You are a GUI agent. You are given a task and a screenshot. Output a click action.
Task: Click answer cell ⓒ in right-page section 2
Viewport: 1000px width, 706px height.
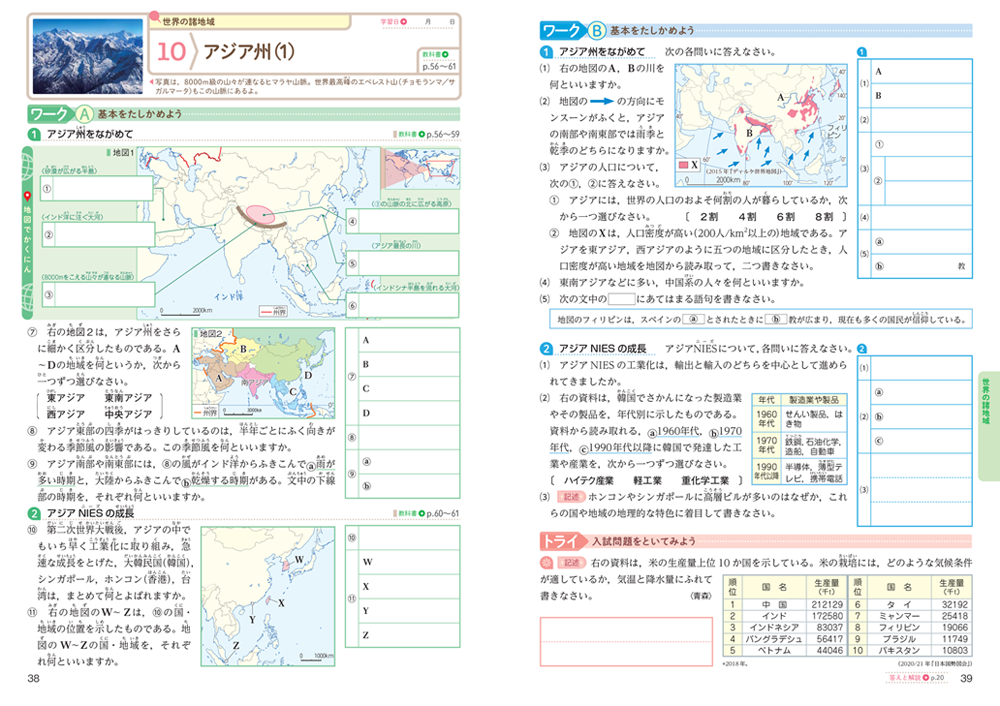[921, 441]
